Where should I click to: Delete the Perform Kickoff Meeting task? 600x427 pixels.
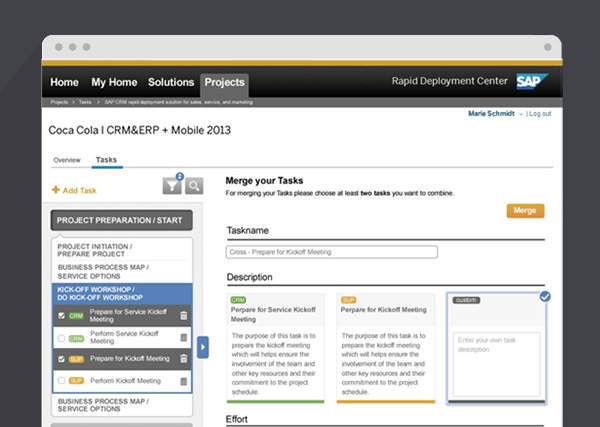point(184,381)
